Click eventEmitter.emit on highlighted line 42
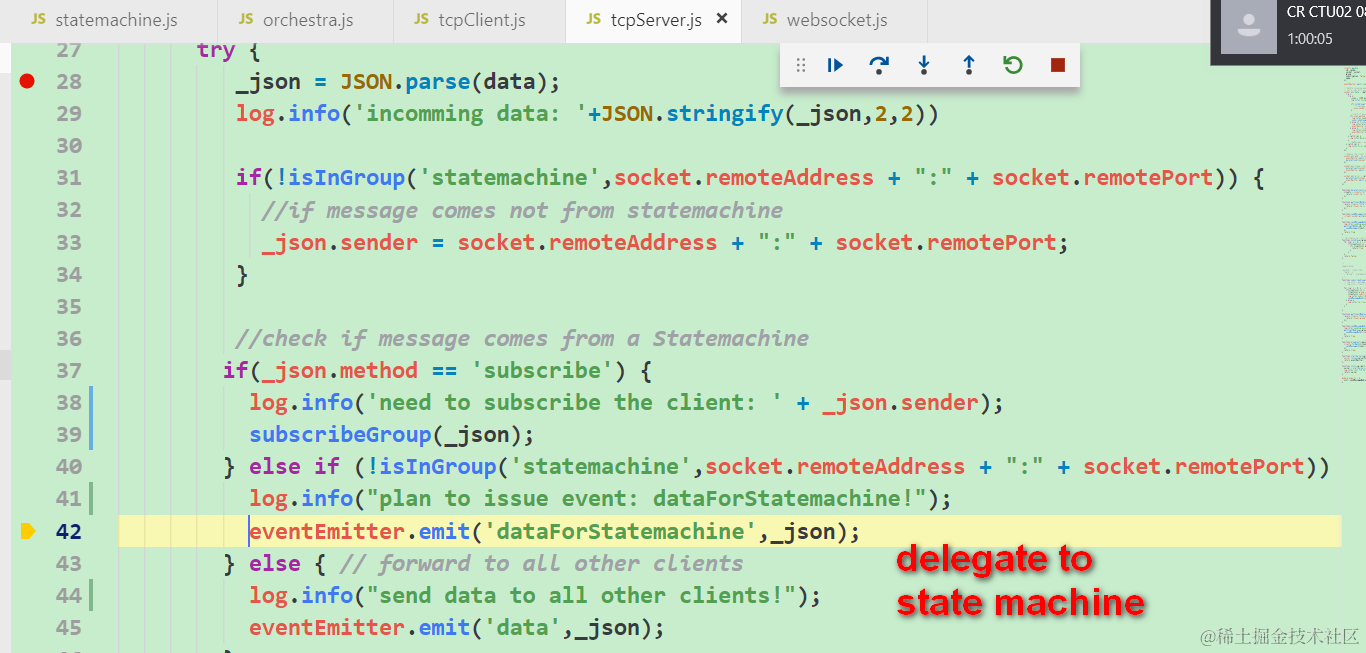The height and width of the screenshot is (653, 1366). tap(360, 532)
